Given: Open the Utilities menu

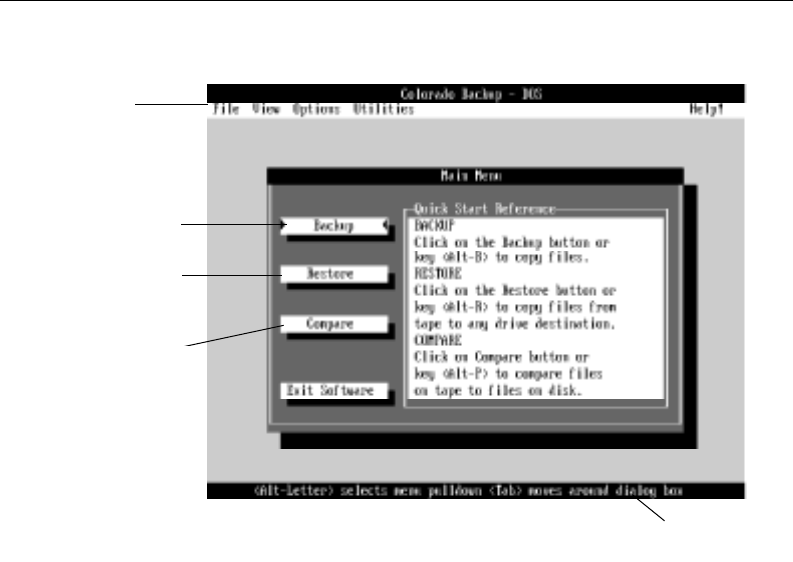Looking at the screenshot, I should (x=383, y=109).
